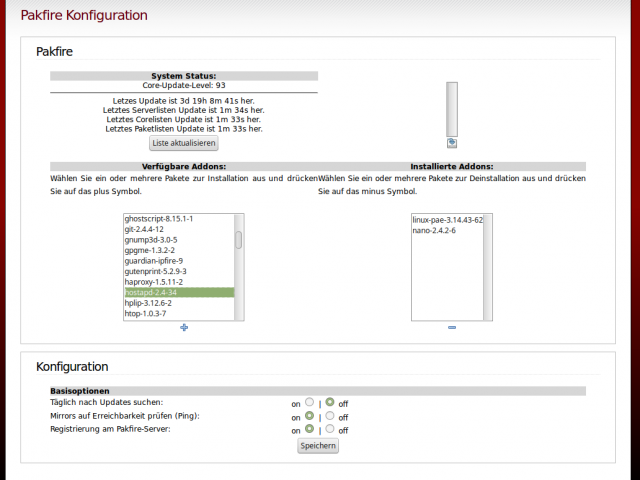Select gutenprint-5.2.9-3 package
Screen dimensions: 640x480
pyautogui.click(x=179, y=271)
